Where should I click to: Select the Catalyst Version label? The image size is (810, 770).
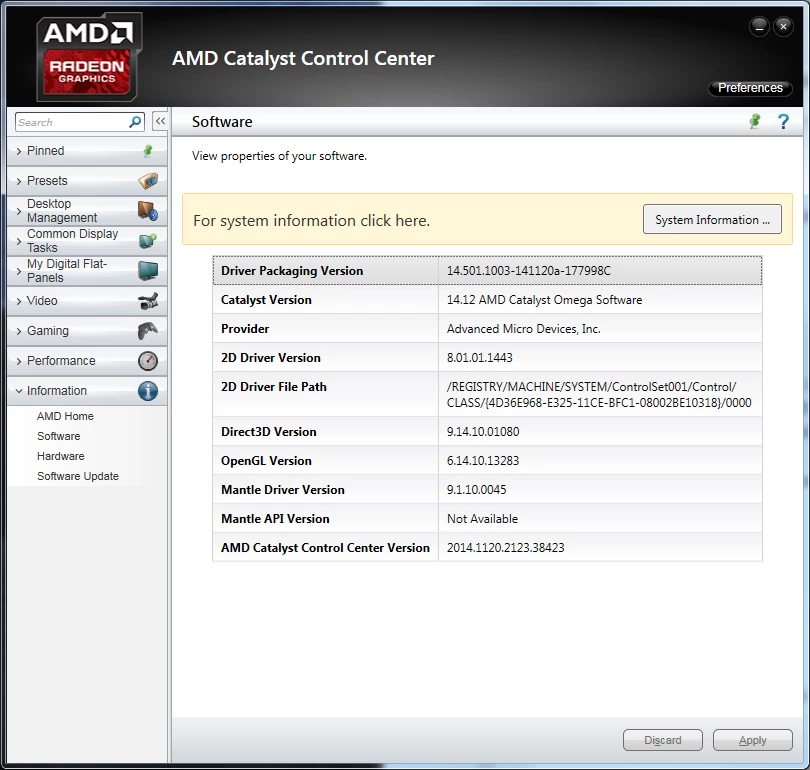[x=266, y=300]
